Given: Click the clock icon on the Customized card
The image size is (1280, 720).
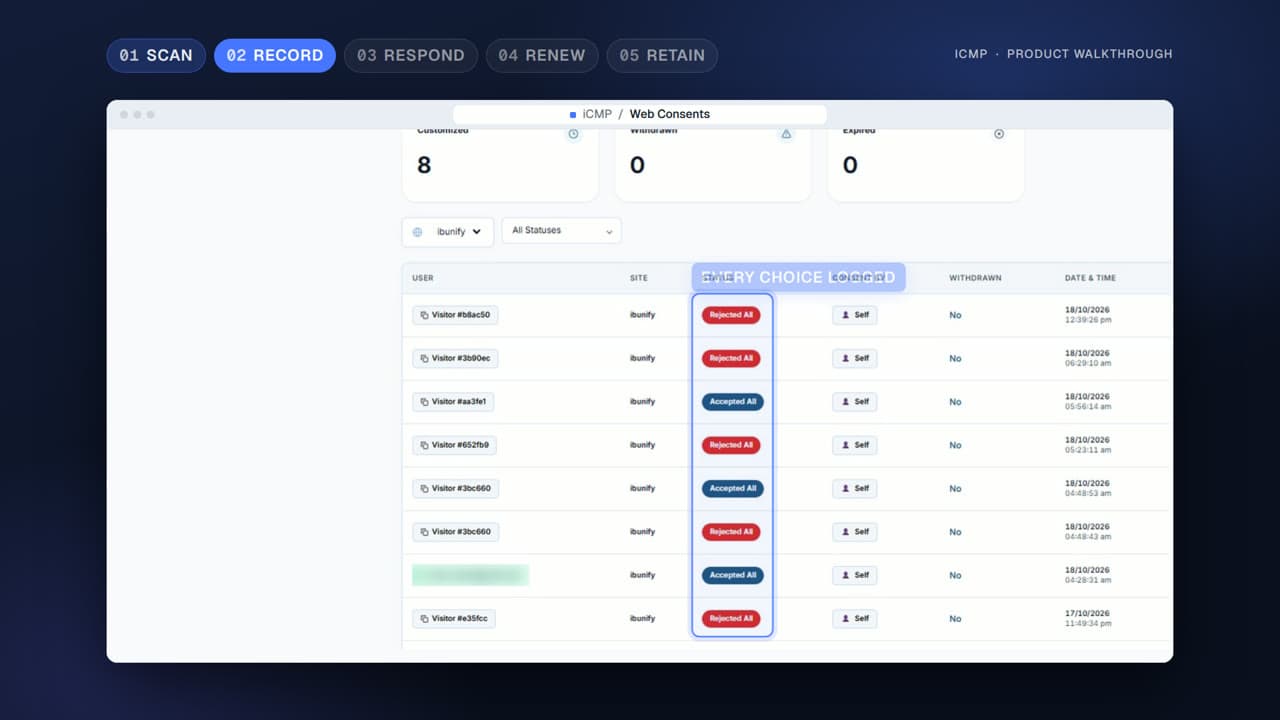Looking at the screenshot, I should [x=573, y=134].
